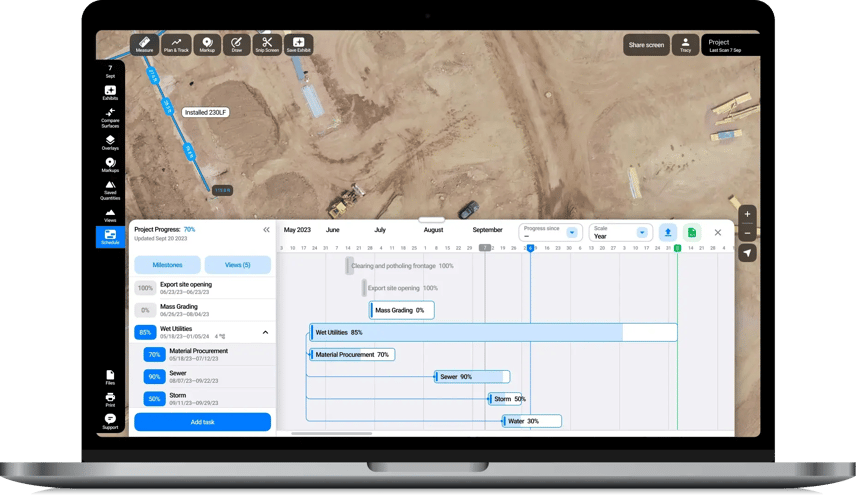The image size is (856, 495).
Task: Open Compare Surfaces in the sidebar
Action: 110,118
